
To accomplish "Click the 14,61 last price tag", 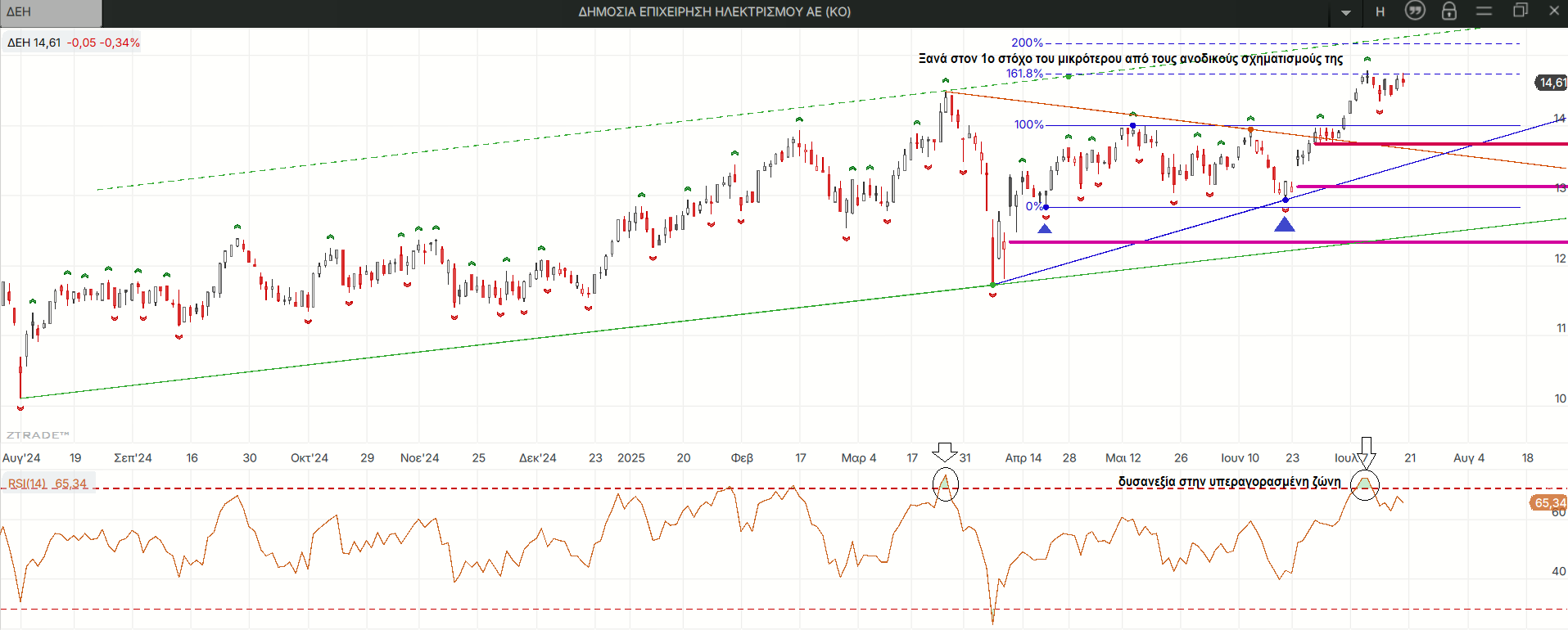I will [1551, 83].
